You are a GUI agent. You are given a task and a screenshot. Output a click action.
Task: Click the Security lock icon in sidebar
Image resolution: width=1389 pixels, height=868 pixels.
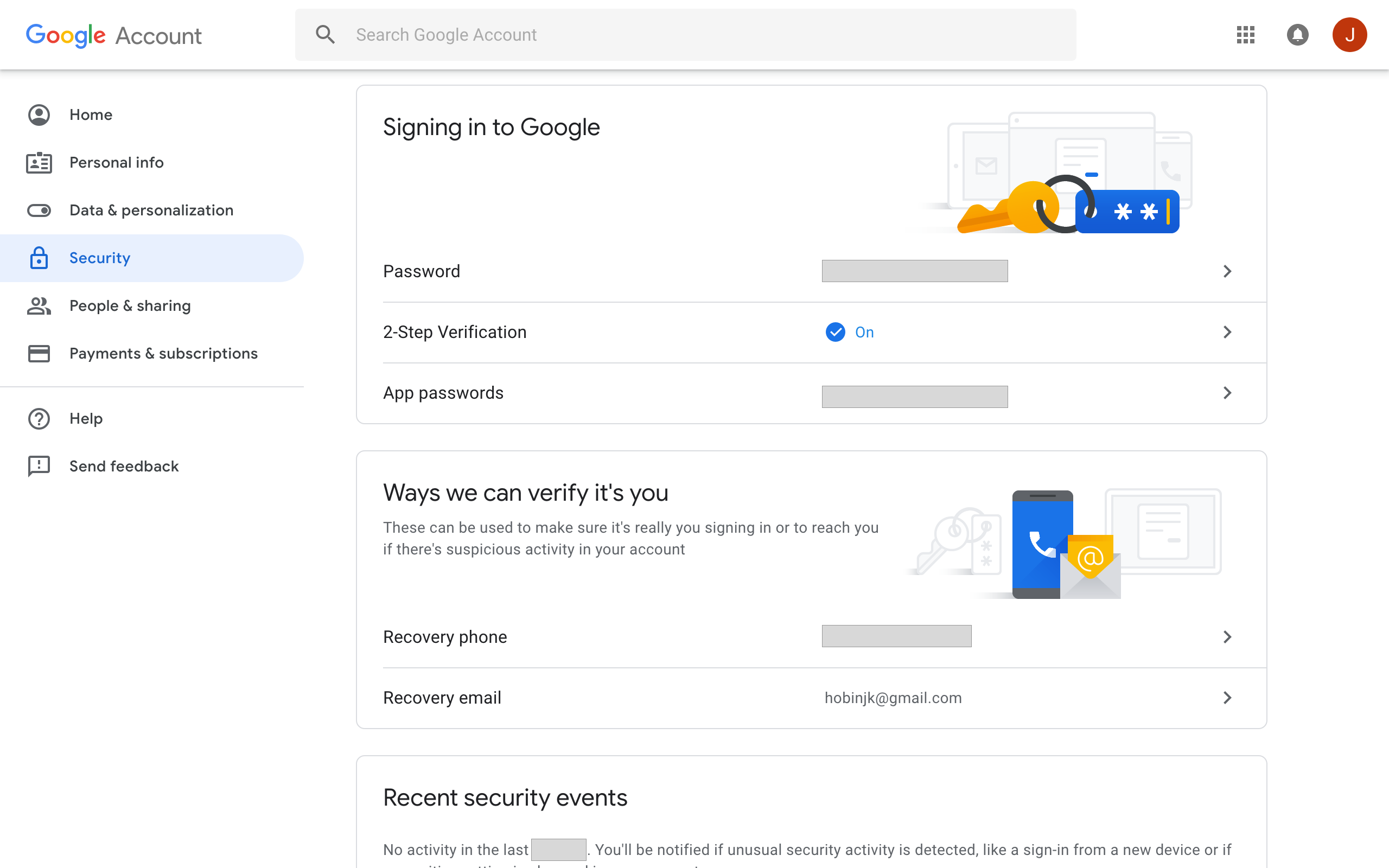[x=38, y=258]
